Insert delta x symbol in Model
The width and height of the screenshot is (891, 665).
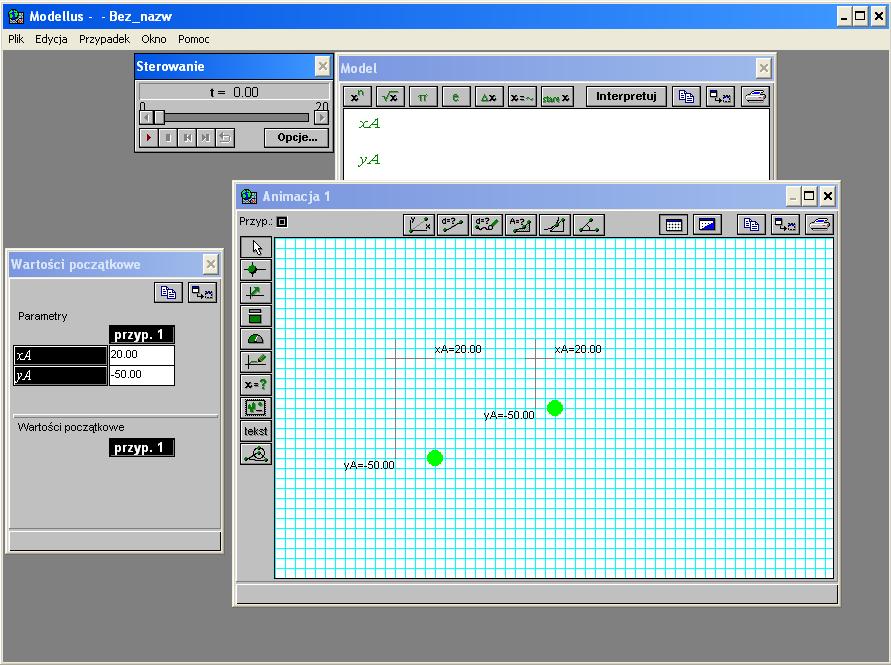489,97
